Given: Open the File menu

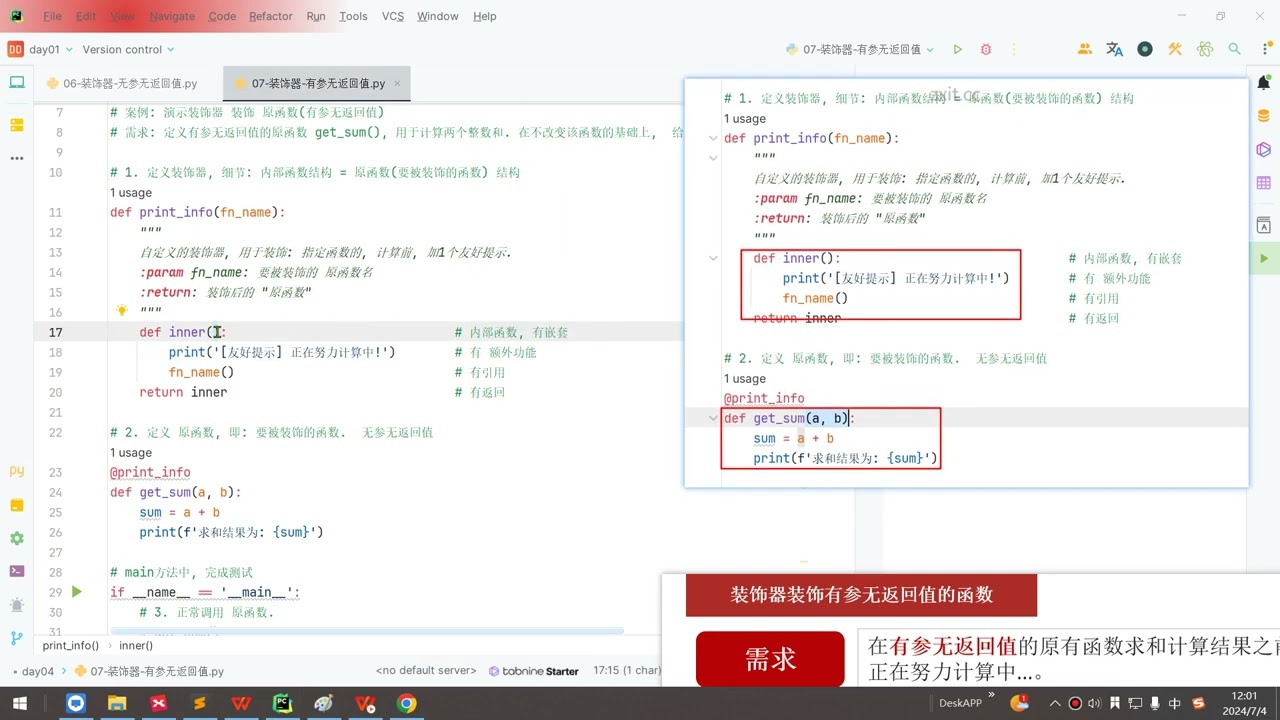Looking at the screenshot, I should point(52,16).
